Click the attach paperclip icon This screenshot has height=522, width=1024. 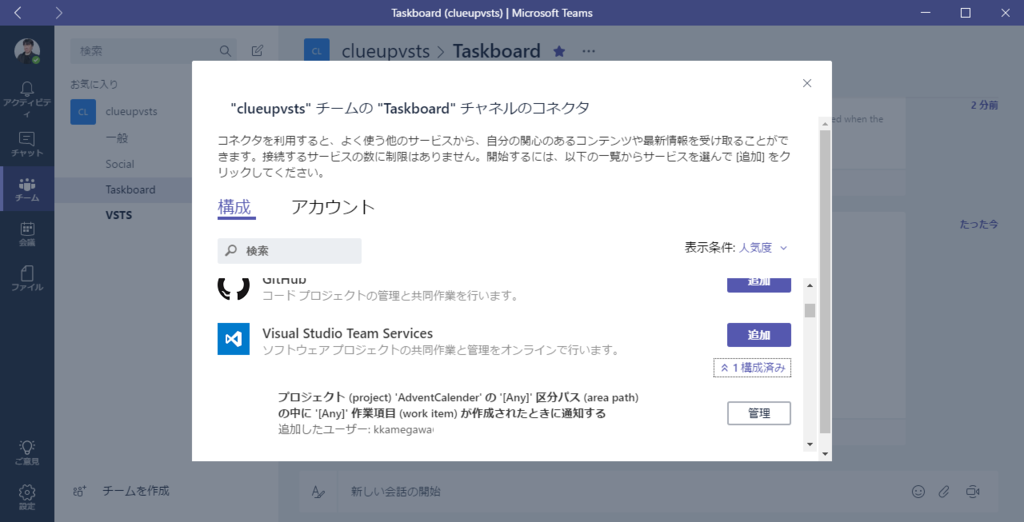pos(944,491)
